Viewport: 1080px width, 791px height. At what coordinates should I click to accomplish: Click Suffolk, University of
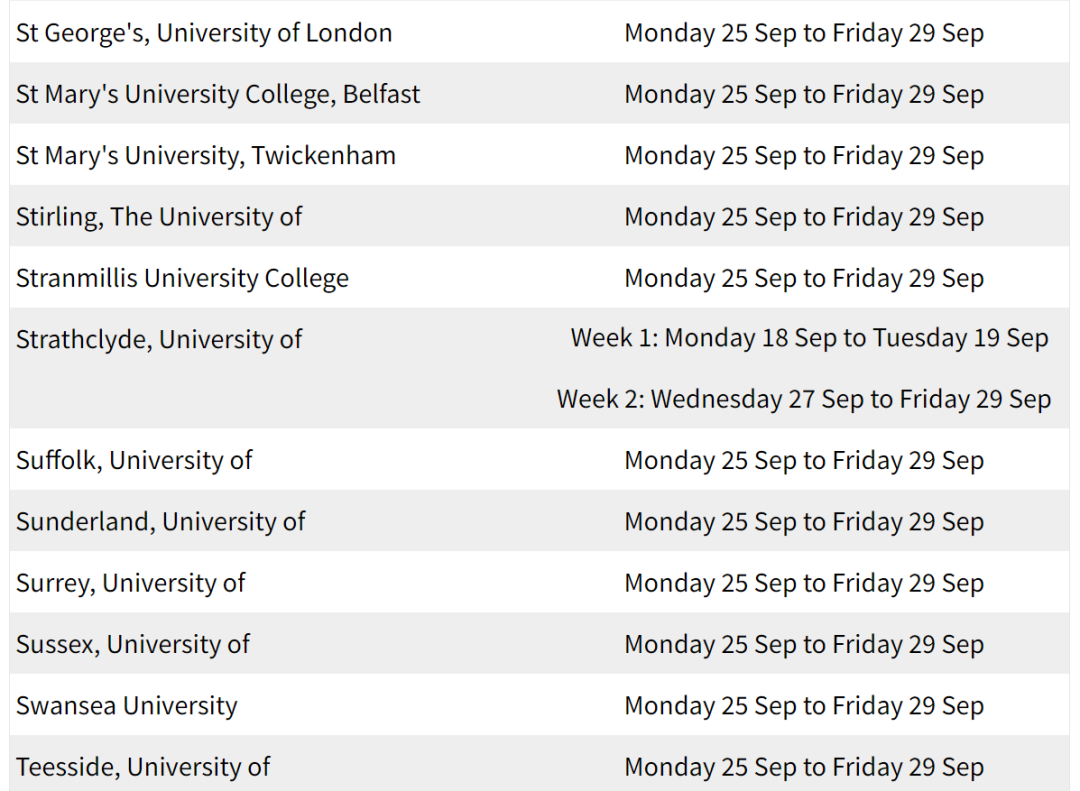tap(134, 460)
